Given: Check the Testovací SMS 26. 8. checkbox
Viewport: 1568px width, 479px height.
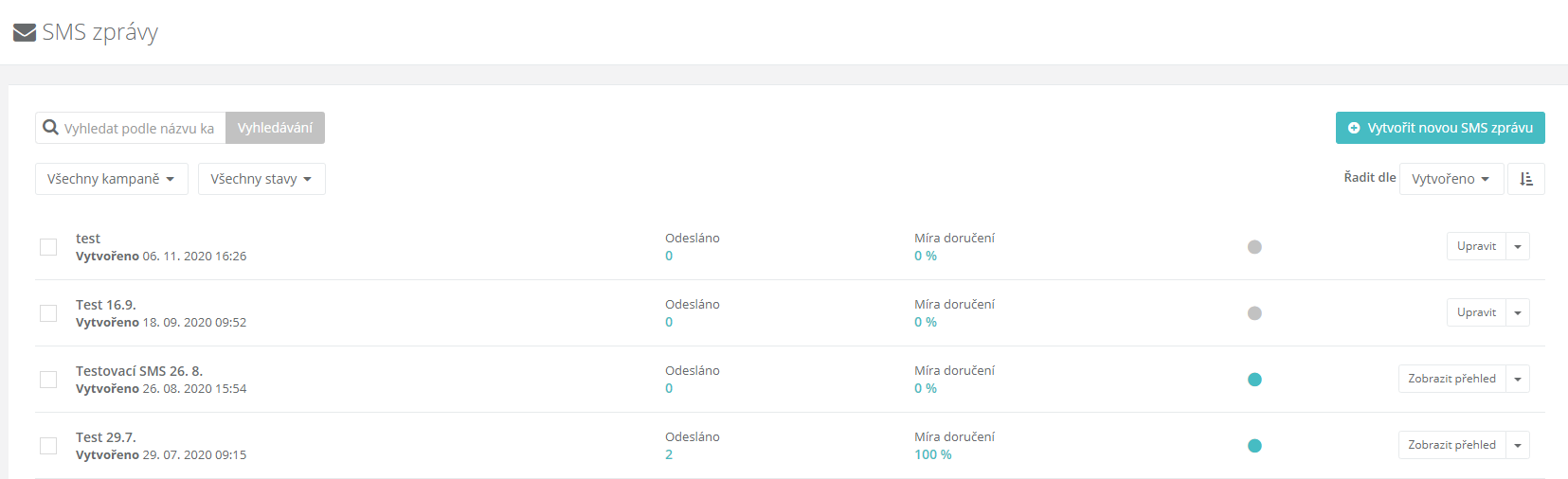Looking at the screenshot, I should coord(48,380).
